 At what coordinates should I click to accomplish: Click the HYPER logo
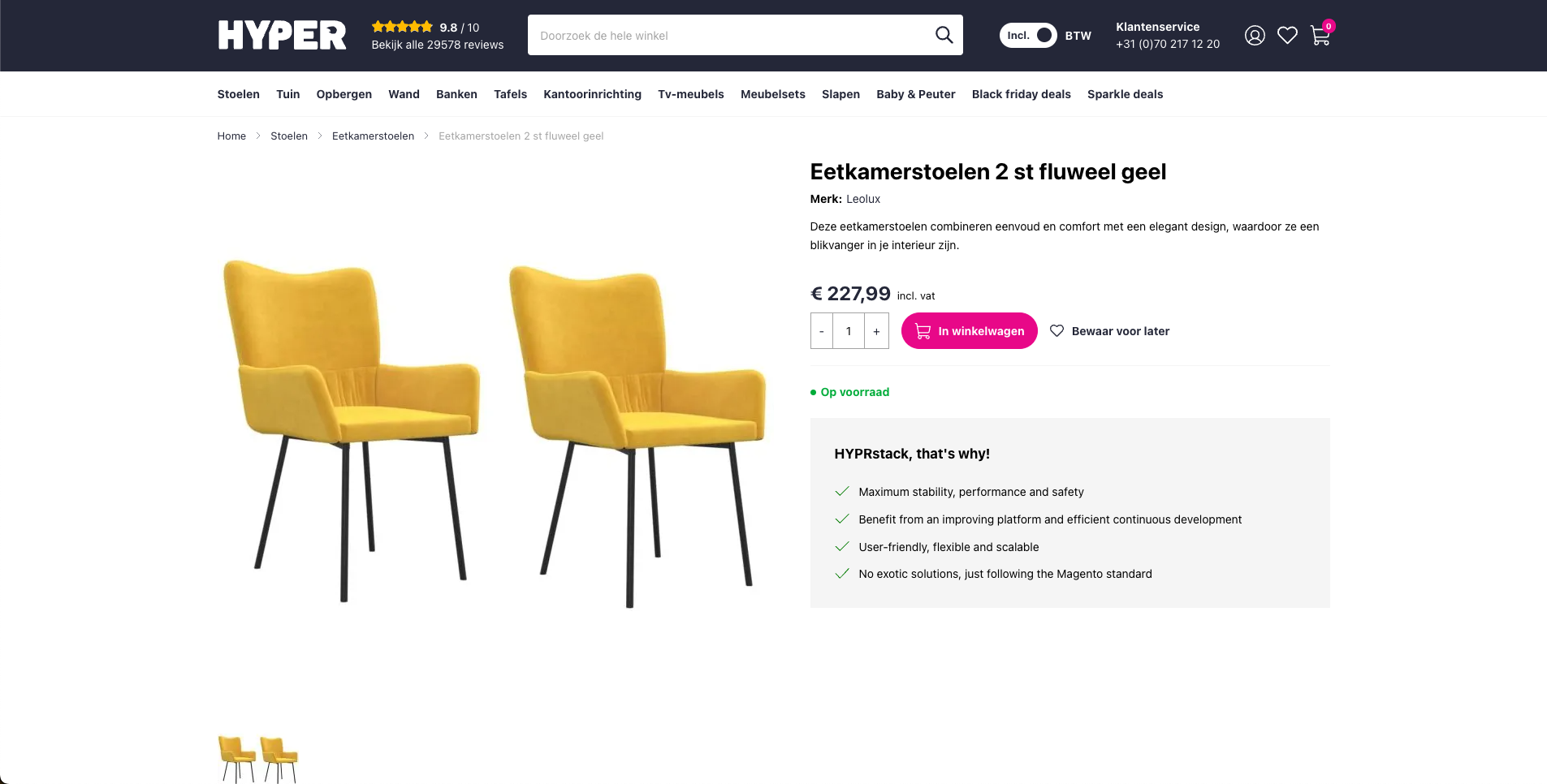point(282,36)
